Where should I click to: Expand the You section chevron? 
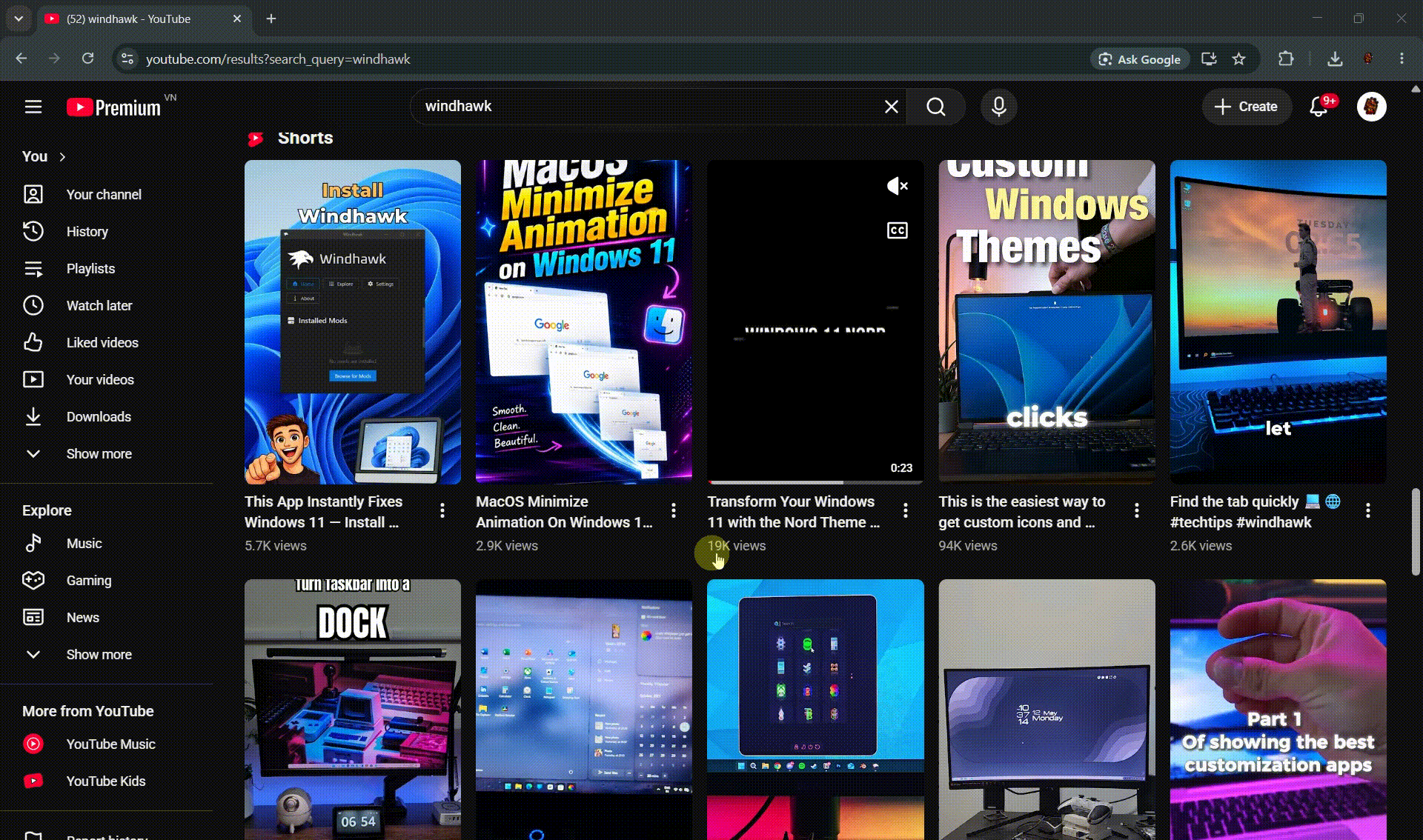click(63, 157)
